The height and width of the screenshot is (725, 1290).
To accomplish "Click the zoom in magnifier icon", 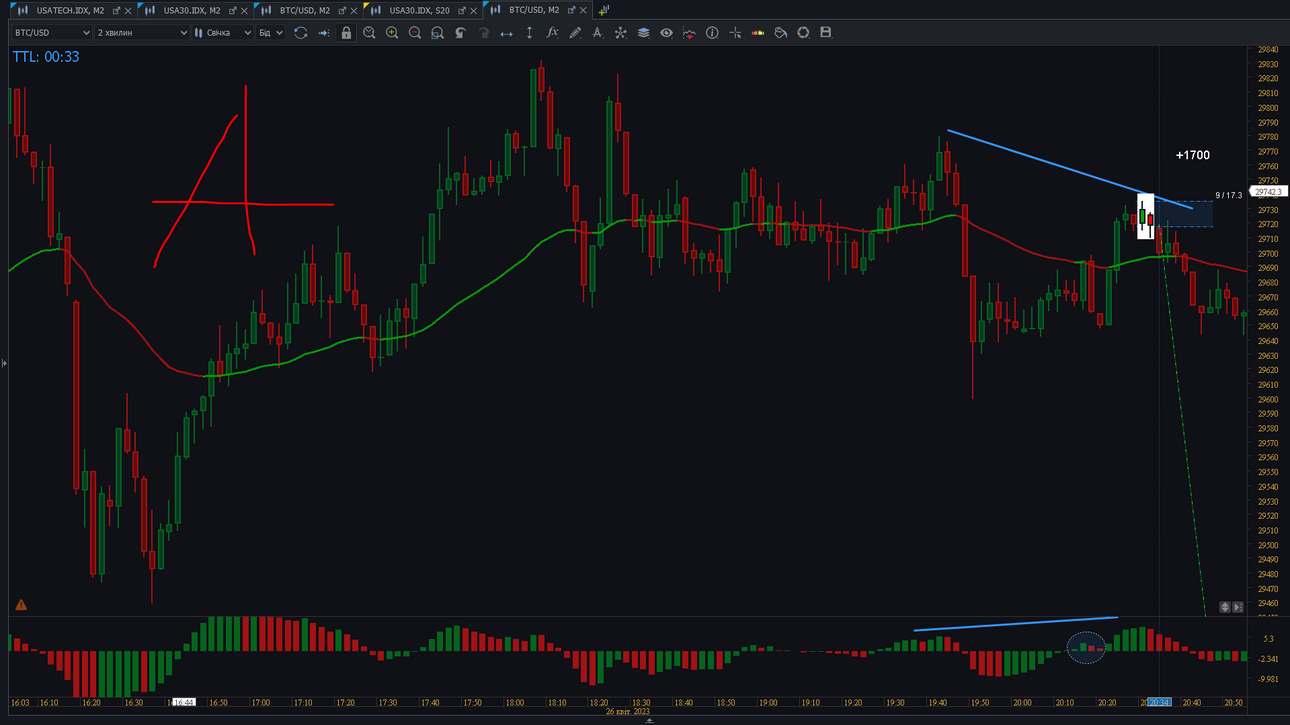I will coord(392,33).
